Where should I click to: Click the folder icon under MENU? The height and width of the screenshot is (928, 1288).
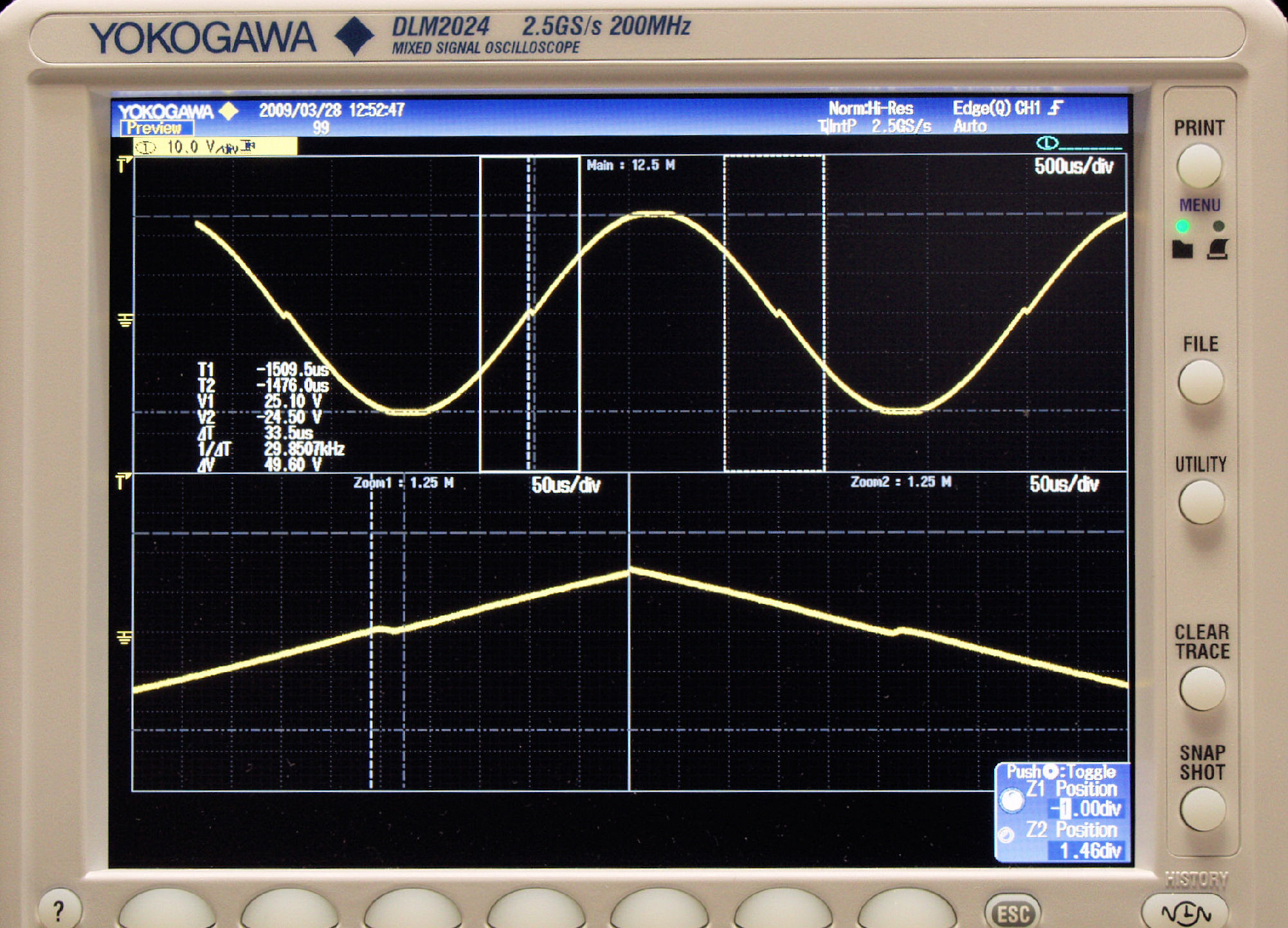(x=1182, y=250)
